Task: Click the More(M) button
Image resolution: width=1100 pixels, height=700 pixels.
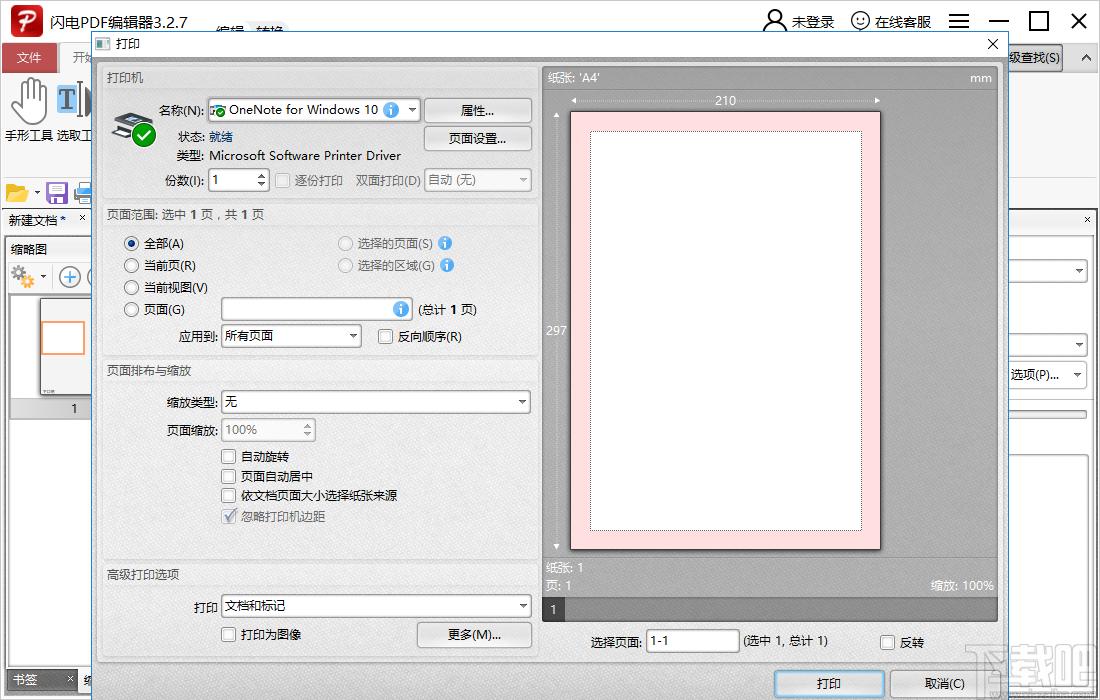Action: pos(474,635)
